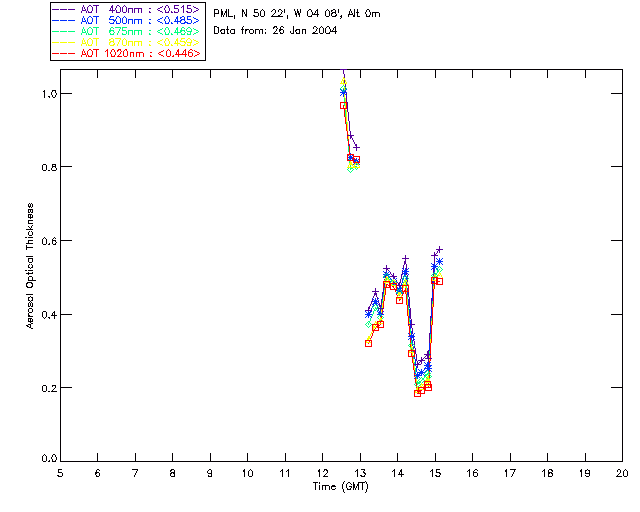Screen dimensions: 640x512
Task: Click the 0.6 y-axis tick label
Action: pyautogui.click(x=49, y=241)
